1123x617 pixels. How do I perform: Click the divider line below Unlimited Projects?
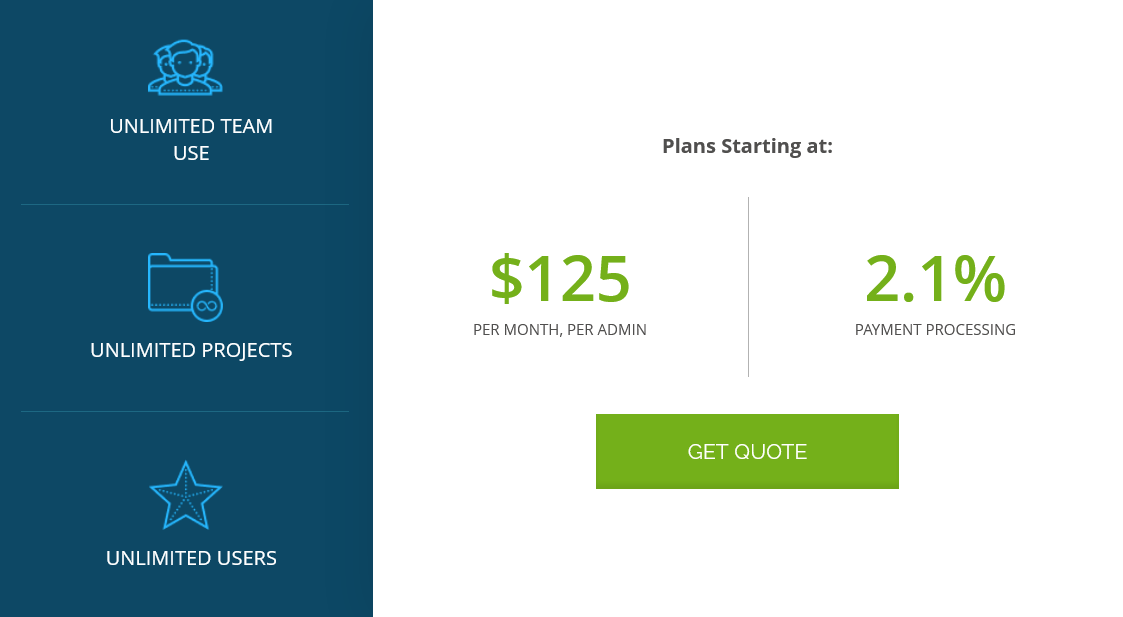click(185, 411)
